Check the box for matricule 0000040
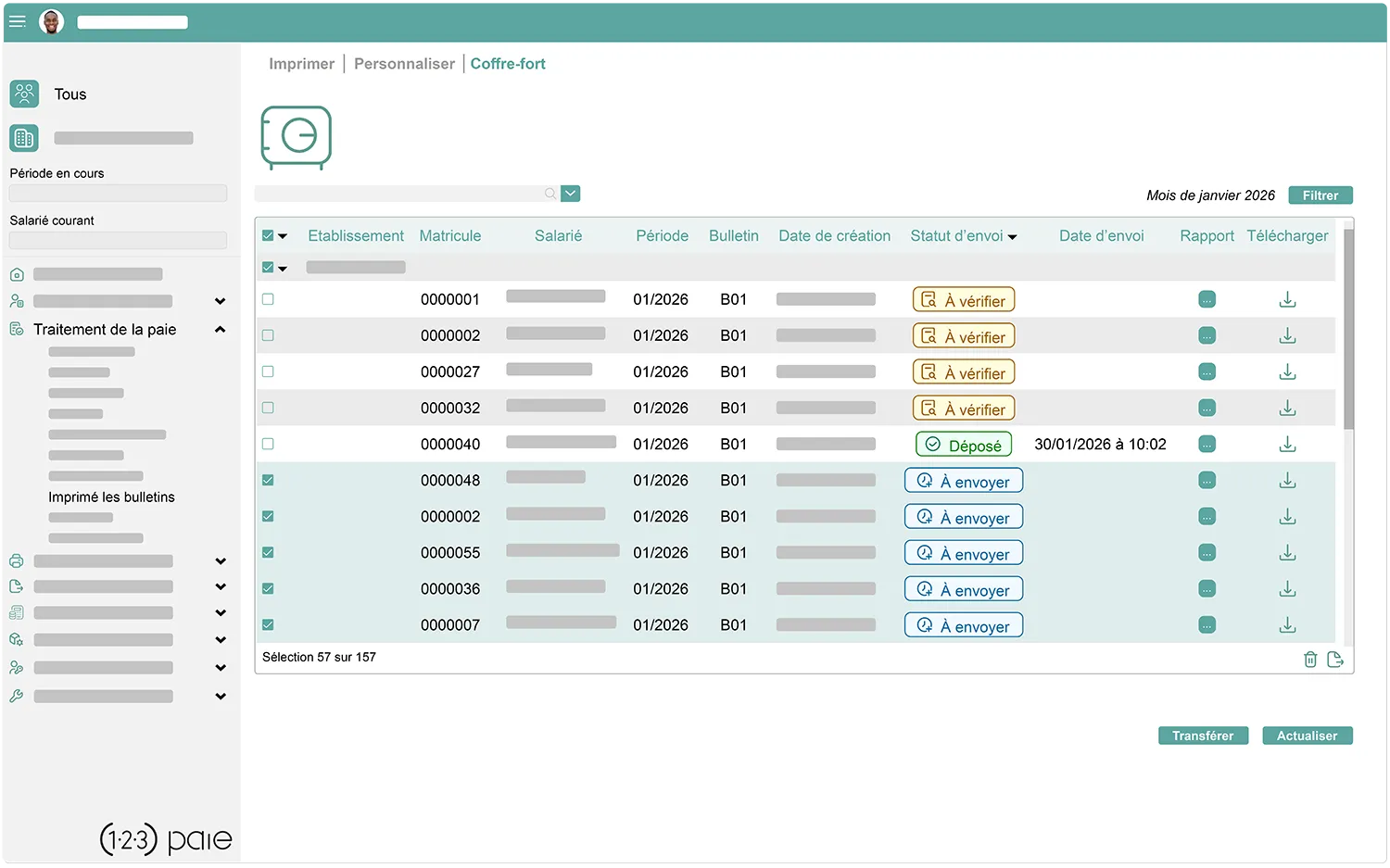This screenshot has width=1390, height=868. point(268,444)
